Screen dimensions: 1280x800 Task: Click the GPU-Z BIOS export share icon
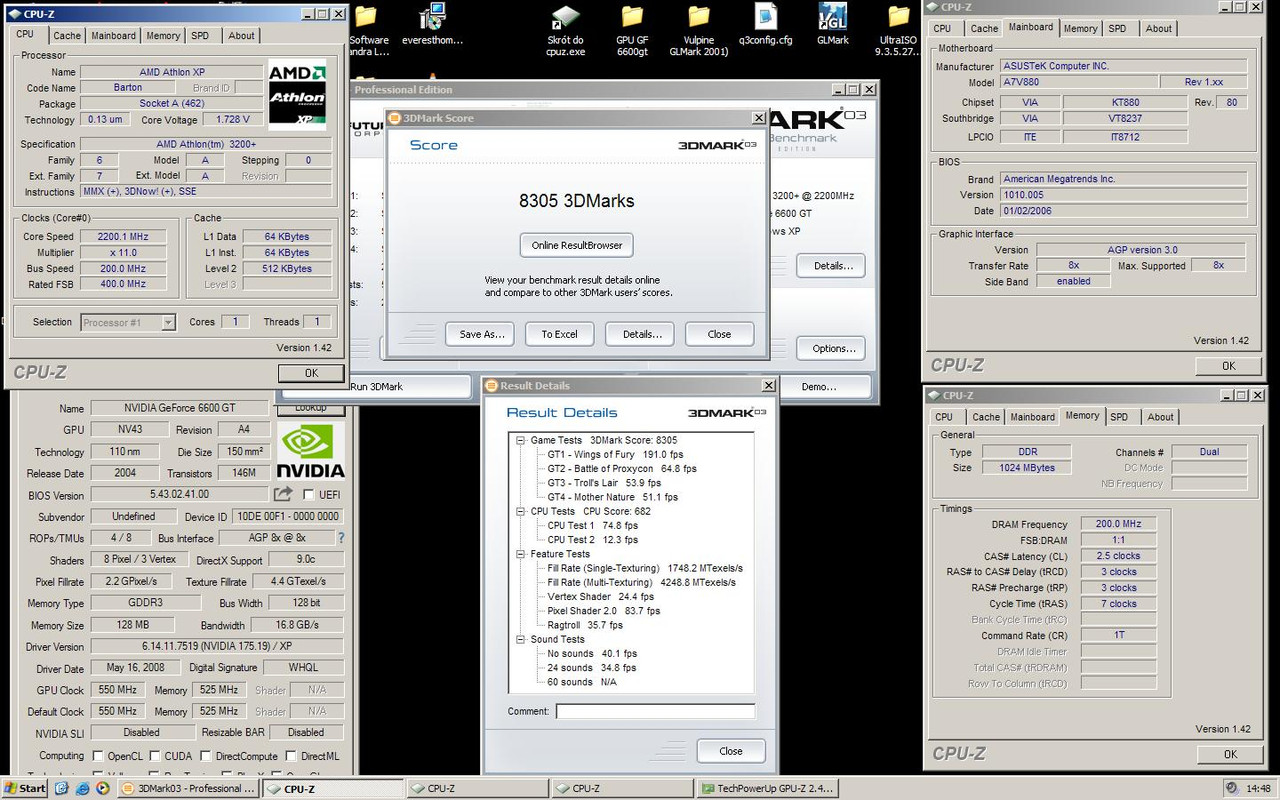pos(283,494)
